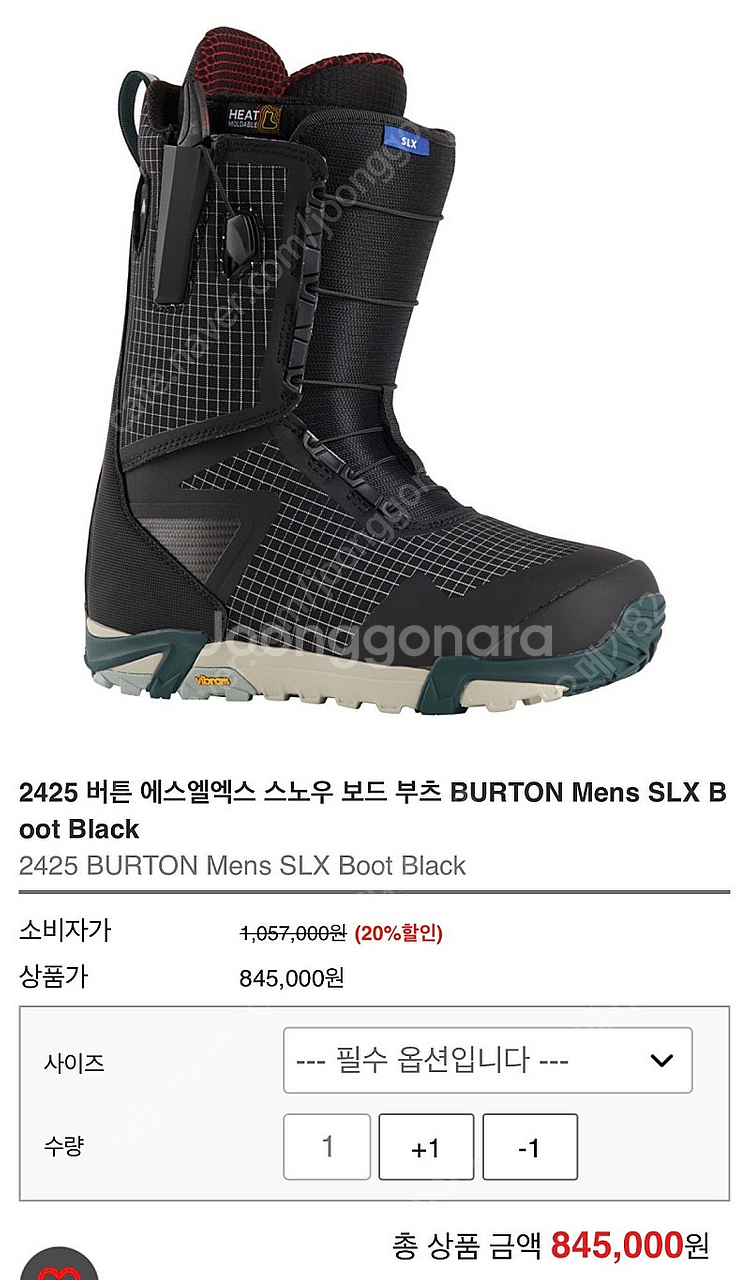Tap the 사이즈 option label
Image resolution: width=750 pixels, height=1280 pixels.
pos(74,1062)
